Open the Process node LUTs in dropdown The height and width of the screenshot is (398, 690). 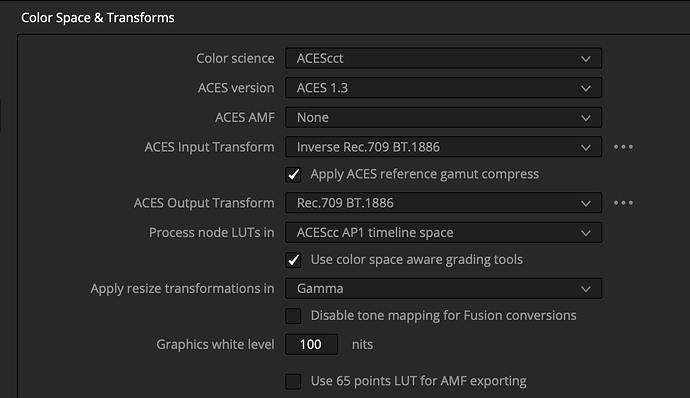(444, 232)
